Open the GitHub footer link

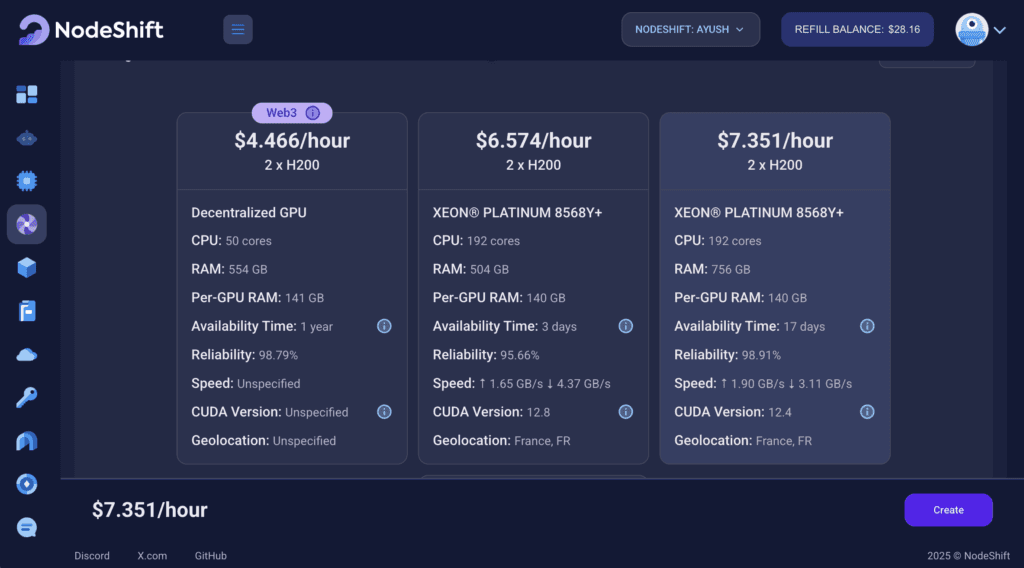(x=210, y=556)
